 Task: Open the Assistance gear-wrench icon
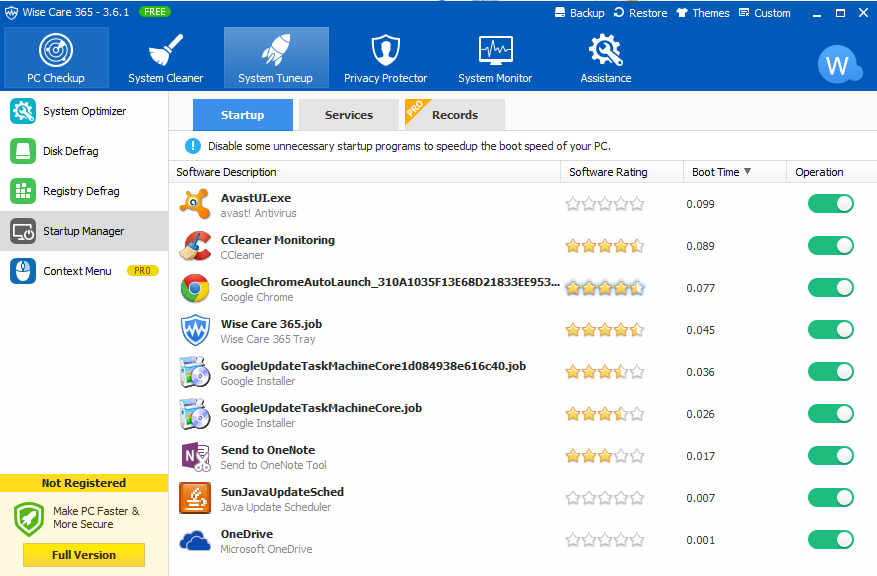(606, 50)
